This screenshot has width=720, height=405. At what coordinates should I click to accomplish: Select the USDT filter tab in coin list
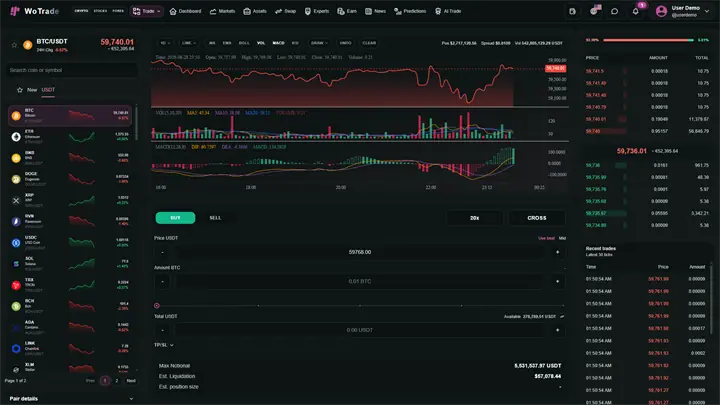(48, 90)
